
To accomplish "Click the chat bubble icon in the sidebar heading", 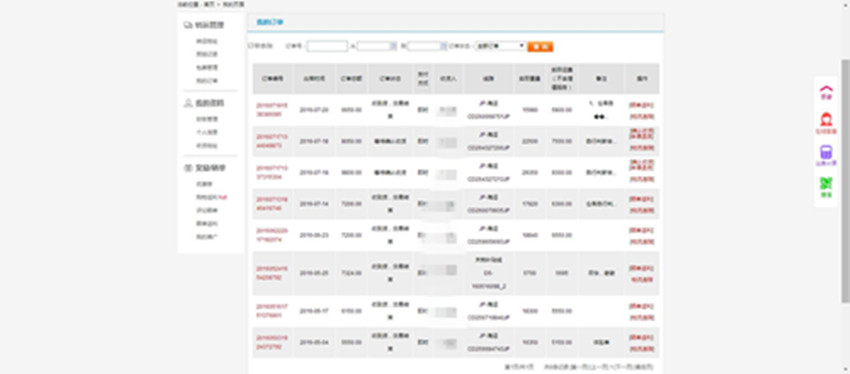I will [x=188, y=25].
